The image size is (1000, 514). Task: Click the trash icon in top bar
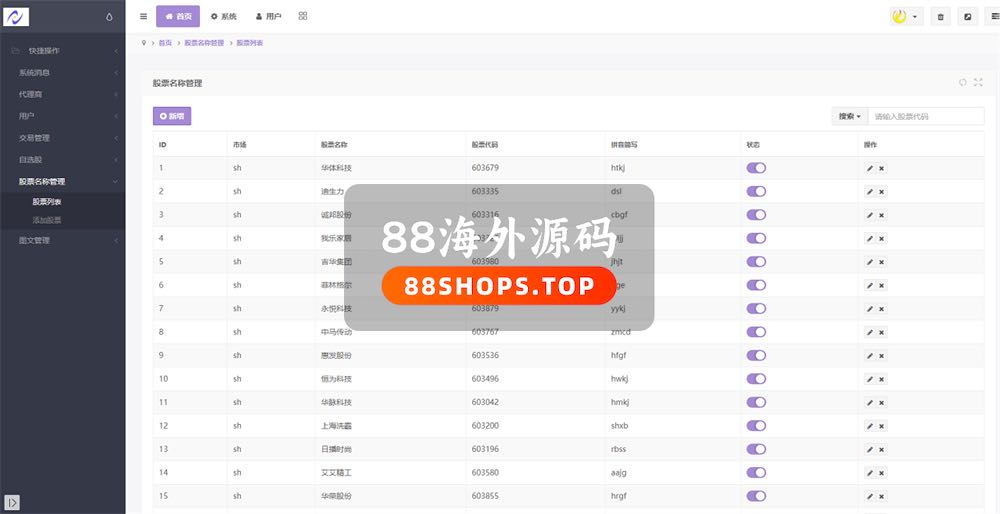[940, 17]
